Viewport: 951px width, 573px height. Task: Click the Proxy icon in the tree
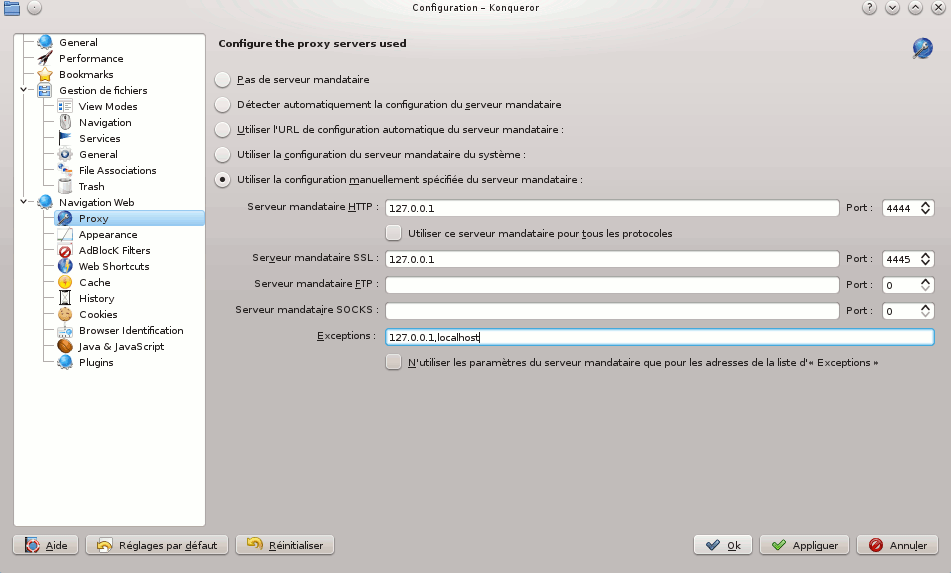tap(65, 218)
